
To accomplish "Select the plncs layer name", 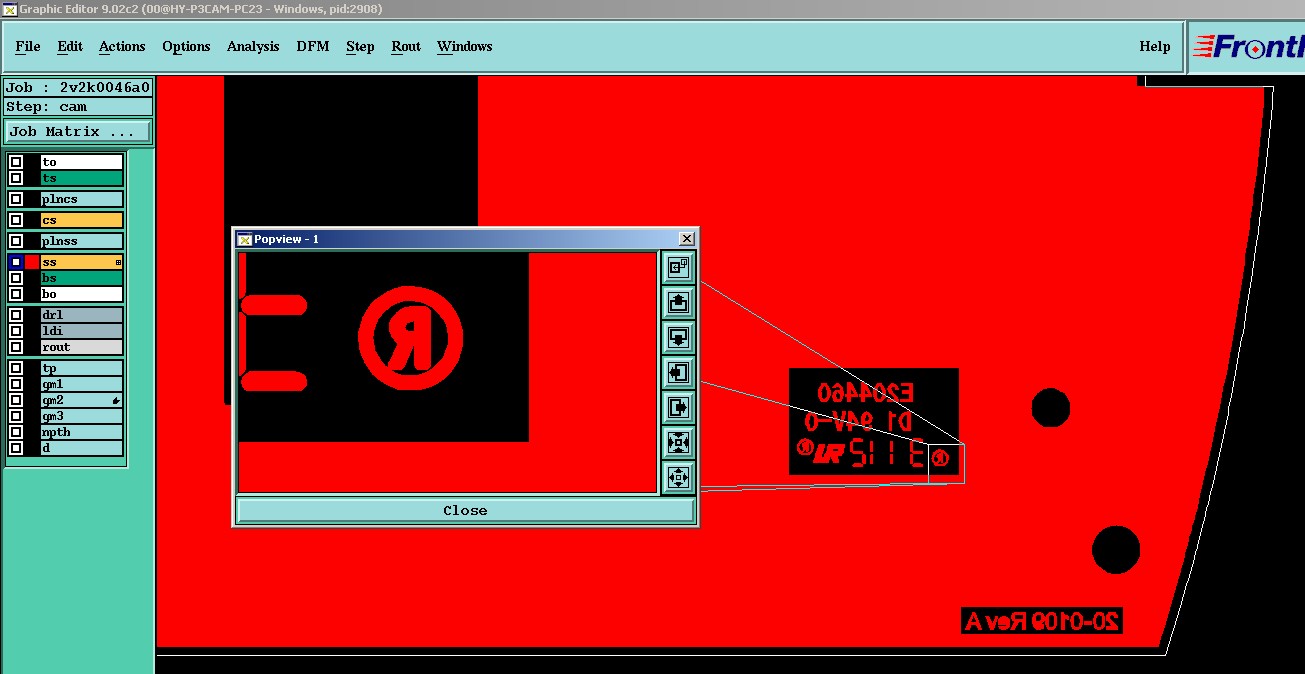I will 82,199.
